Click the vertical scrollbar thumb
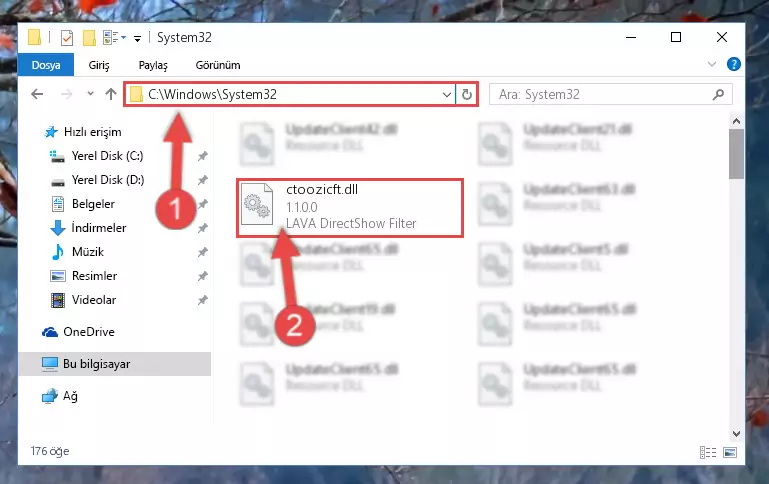 coord(736,154)
